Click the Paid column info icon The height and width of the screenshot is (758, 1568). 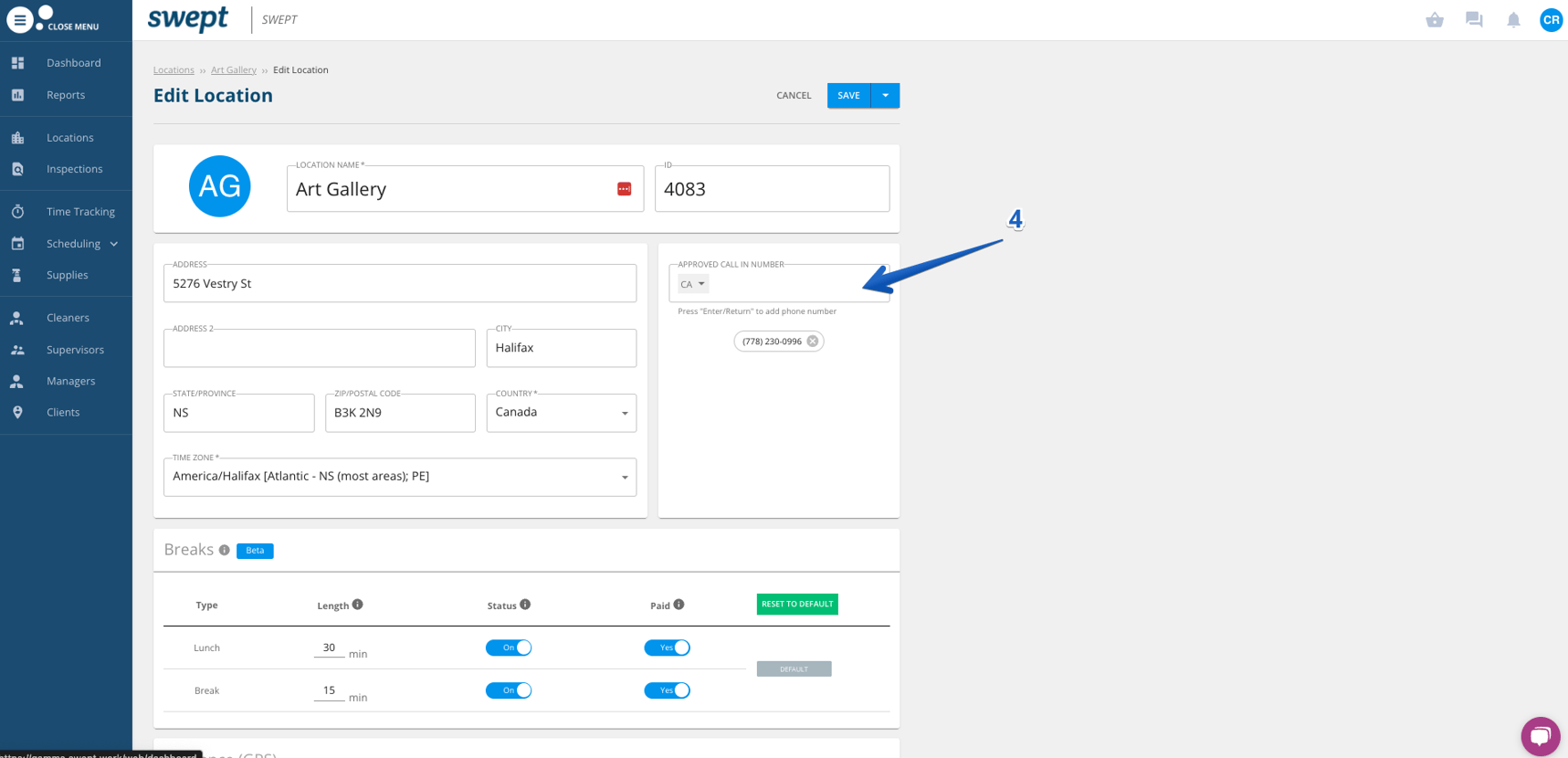(679, 605)
